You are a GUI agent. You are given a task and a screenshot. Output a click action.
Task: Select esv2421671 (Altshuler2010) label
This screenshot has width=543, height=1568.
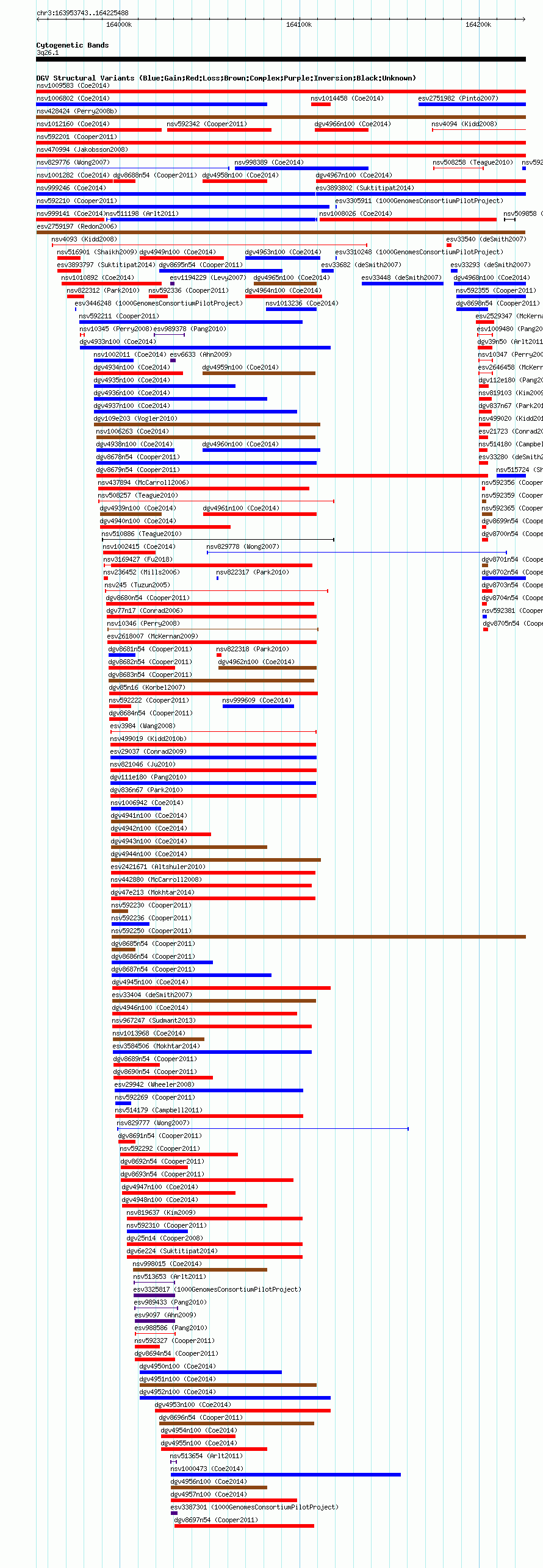158,867
